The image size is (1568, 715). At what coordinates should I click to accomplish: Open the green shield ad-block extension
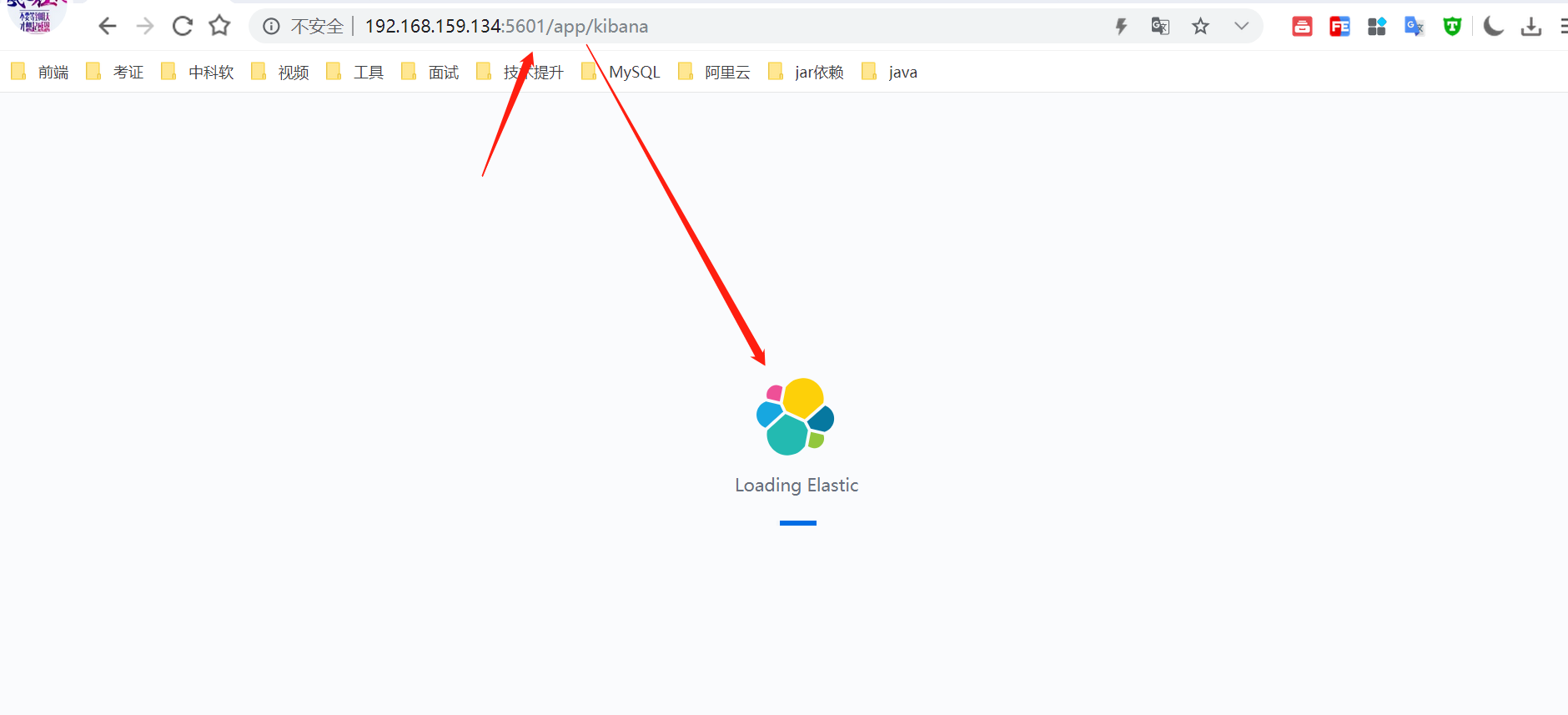pos(1452,27)
